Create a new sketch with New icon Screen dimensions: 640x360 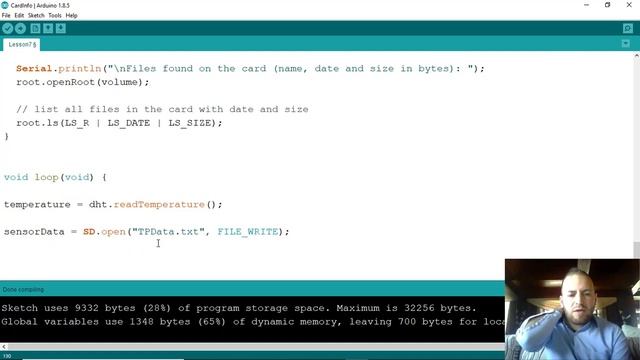coord(35,28)
